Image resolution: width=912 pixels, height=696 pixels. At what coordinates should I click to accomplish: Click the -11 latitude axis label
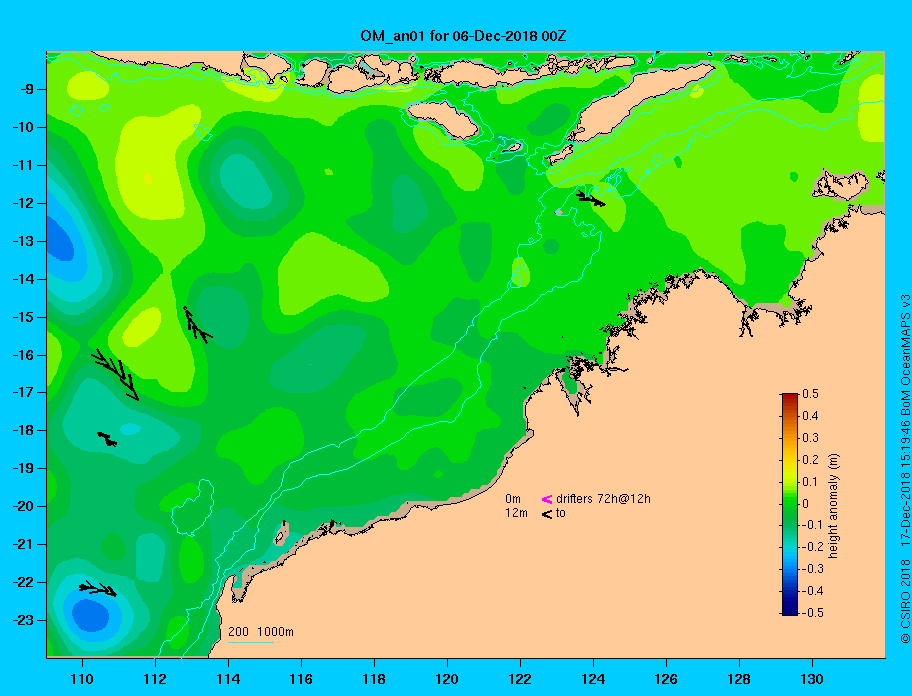point(22,166)
